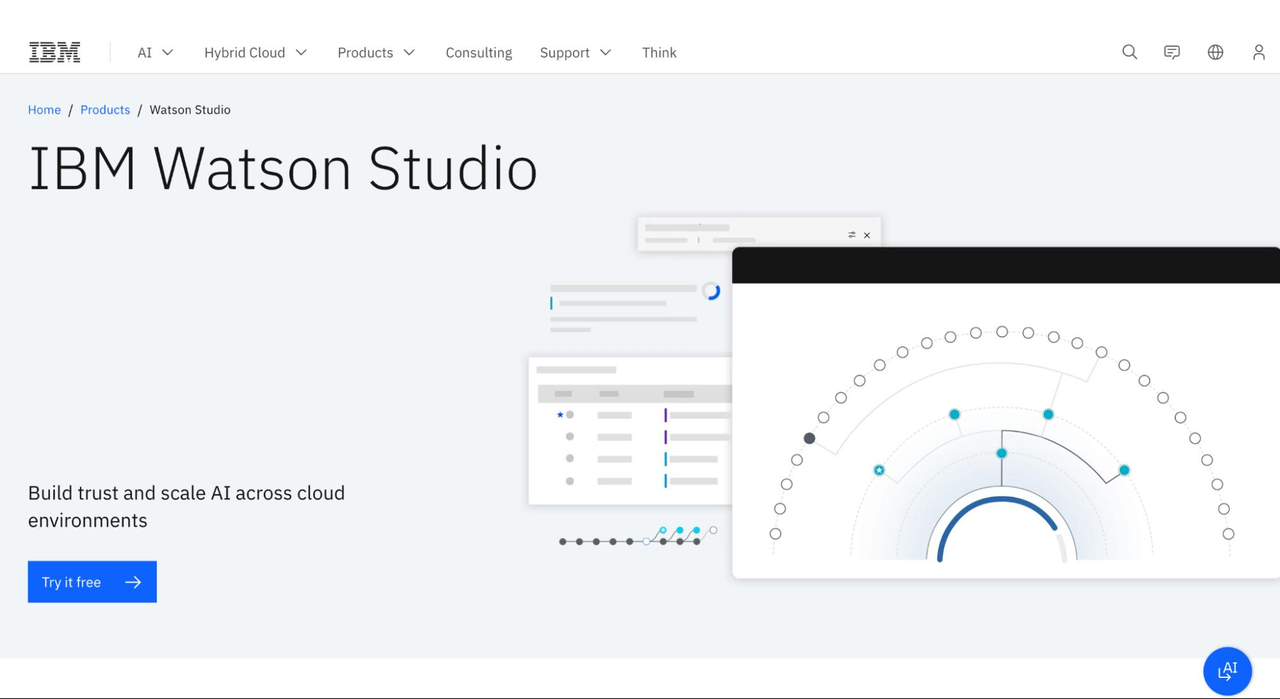
Task: Click the IBM Watson Studio heading
Action: point(283,168)
